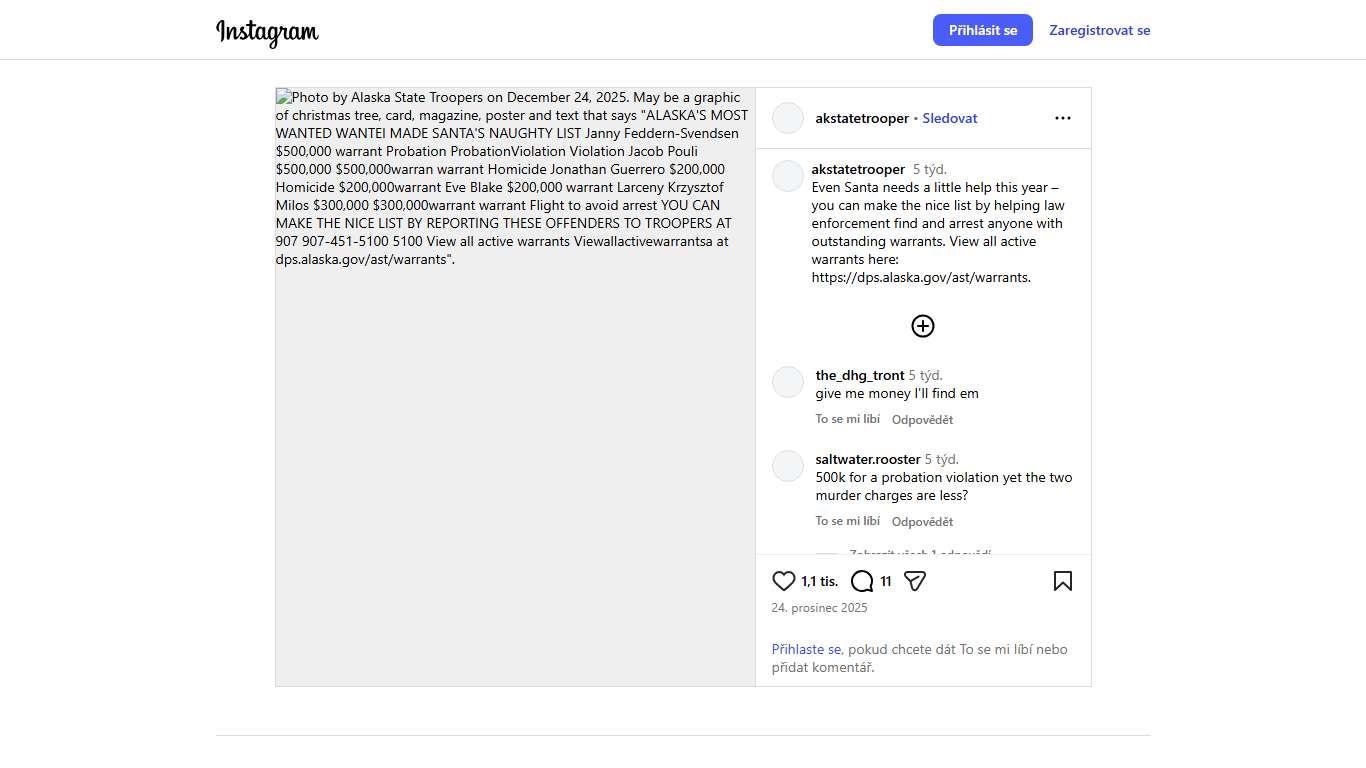Click the_dhg_tront commenter avatar

pyautogui.click(x=788, y=382)
